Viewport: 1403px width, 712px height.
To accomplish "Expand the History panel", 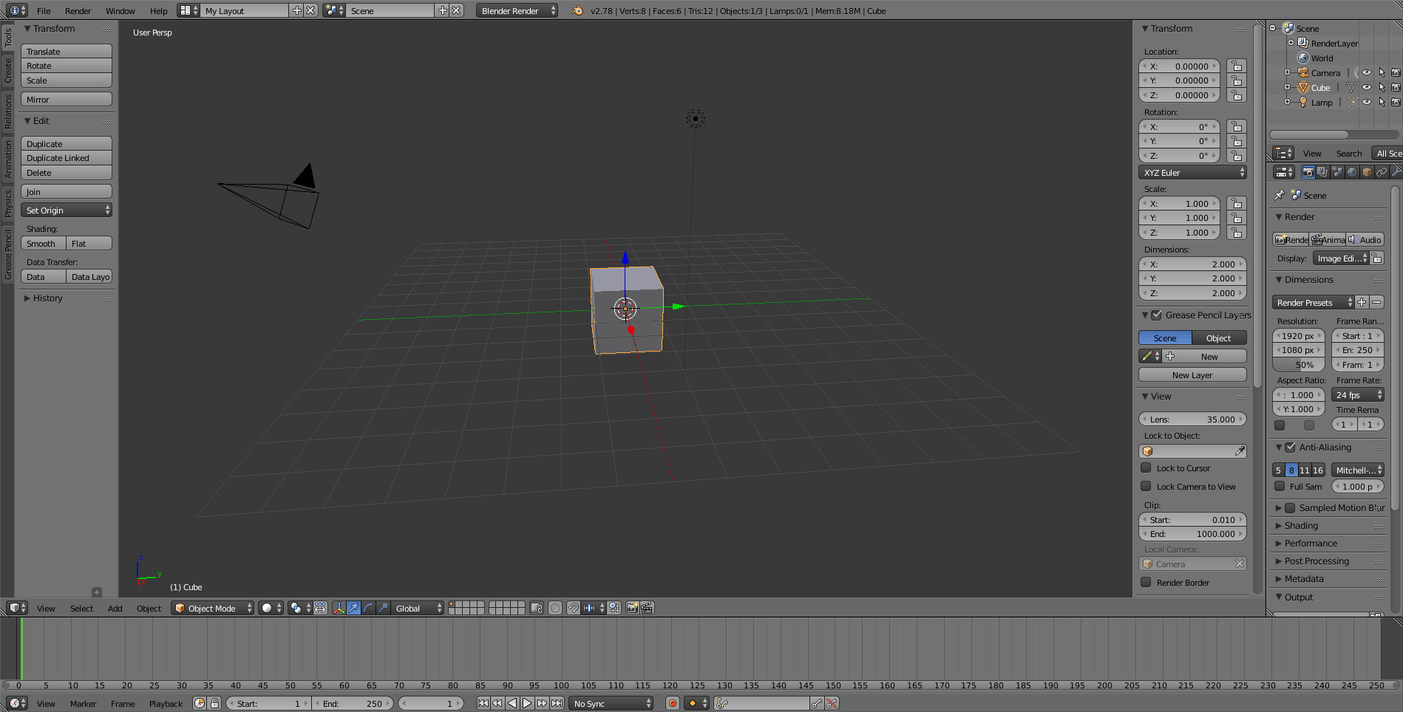I will 47,298.
